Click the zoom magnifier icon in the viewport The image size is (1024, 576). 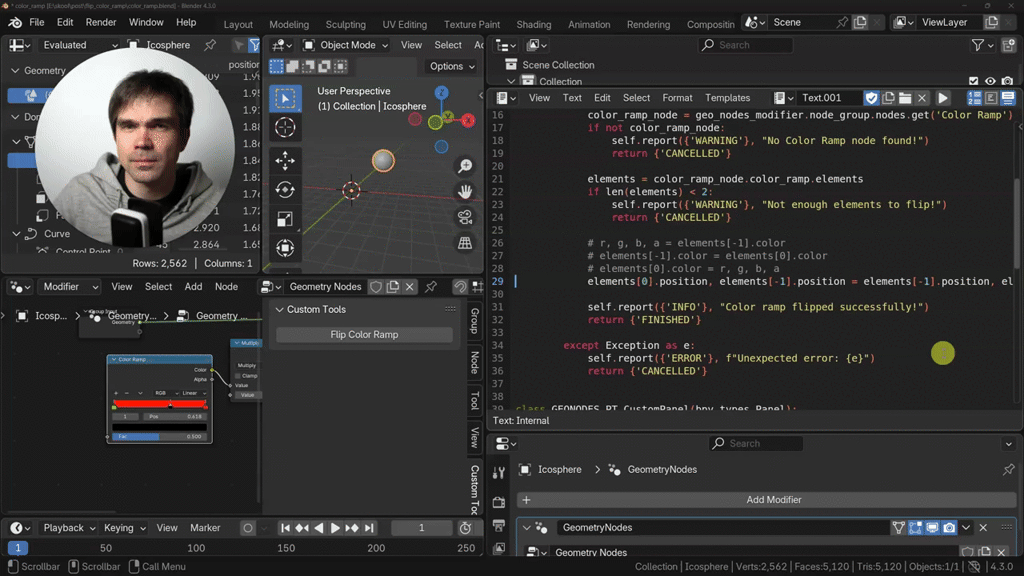pos(465,167)
